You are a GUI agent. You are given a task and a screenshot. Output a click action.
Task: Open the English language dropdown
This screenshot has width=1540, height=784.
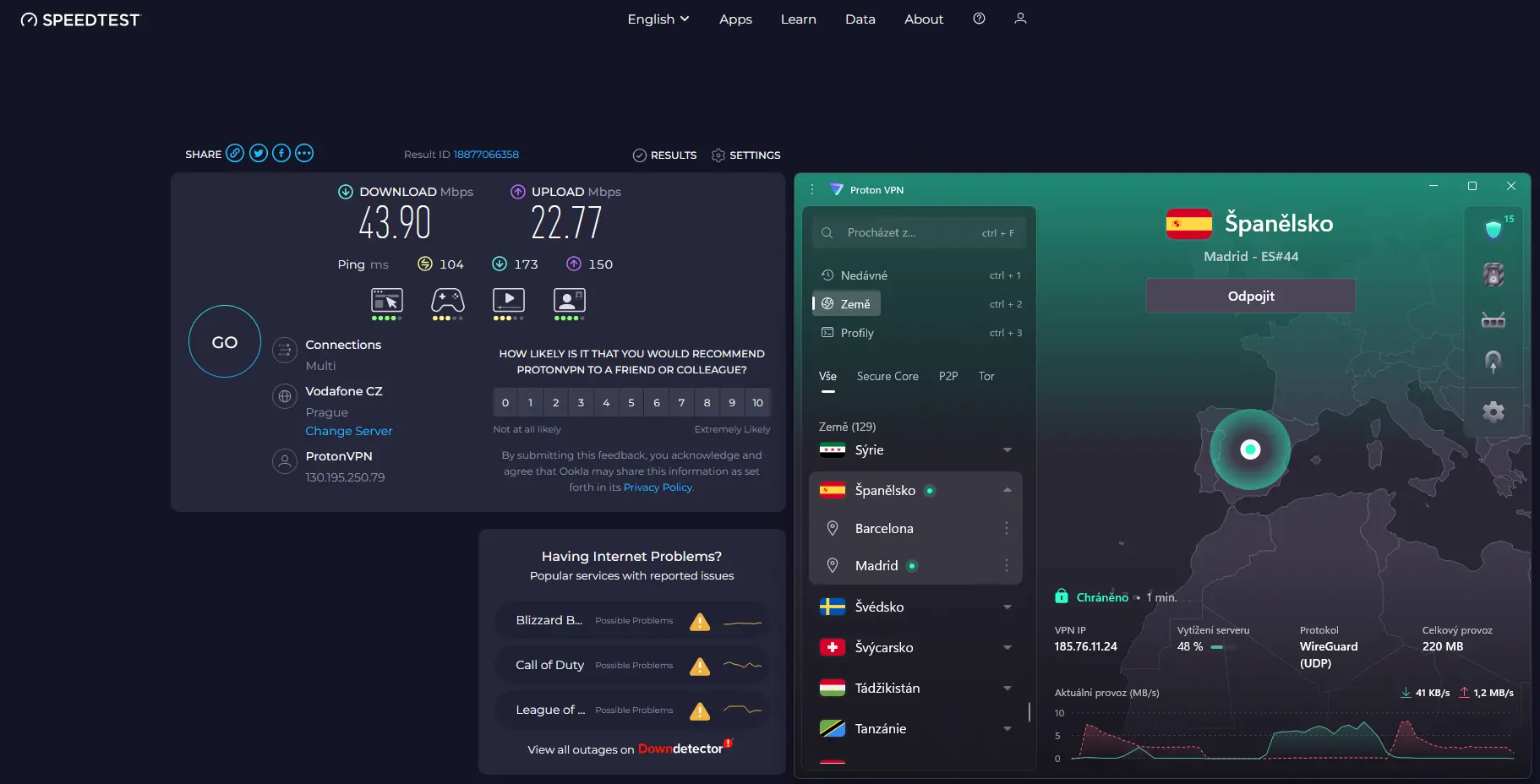pos(658,19)
